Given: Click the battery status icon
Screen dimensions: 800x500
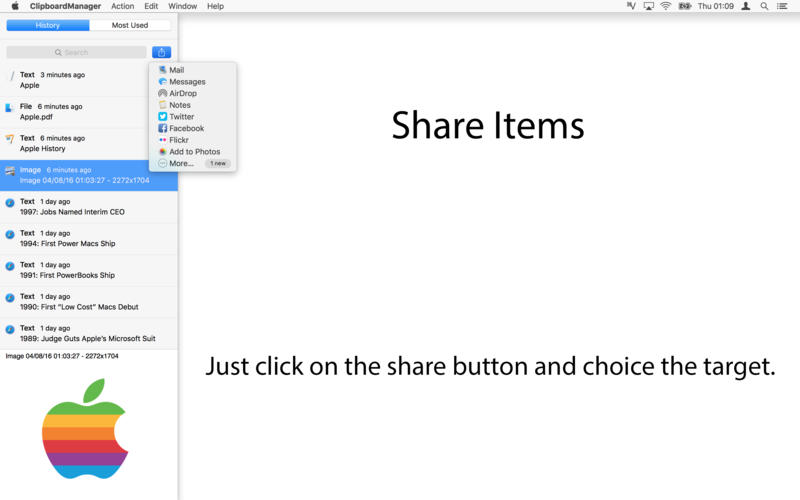Looking at the screenshot, I should click(x=684, y=6).
